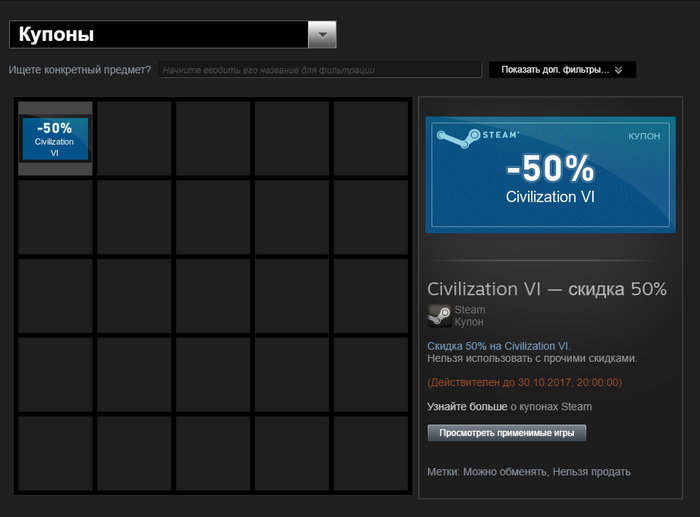Click the Нельзя продать tag

[x=592, y=471]
